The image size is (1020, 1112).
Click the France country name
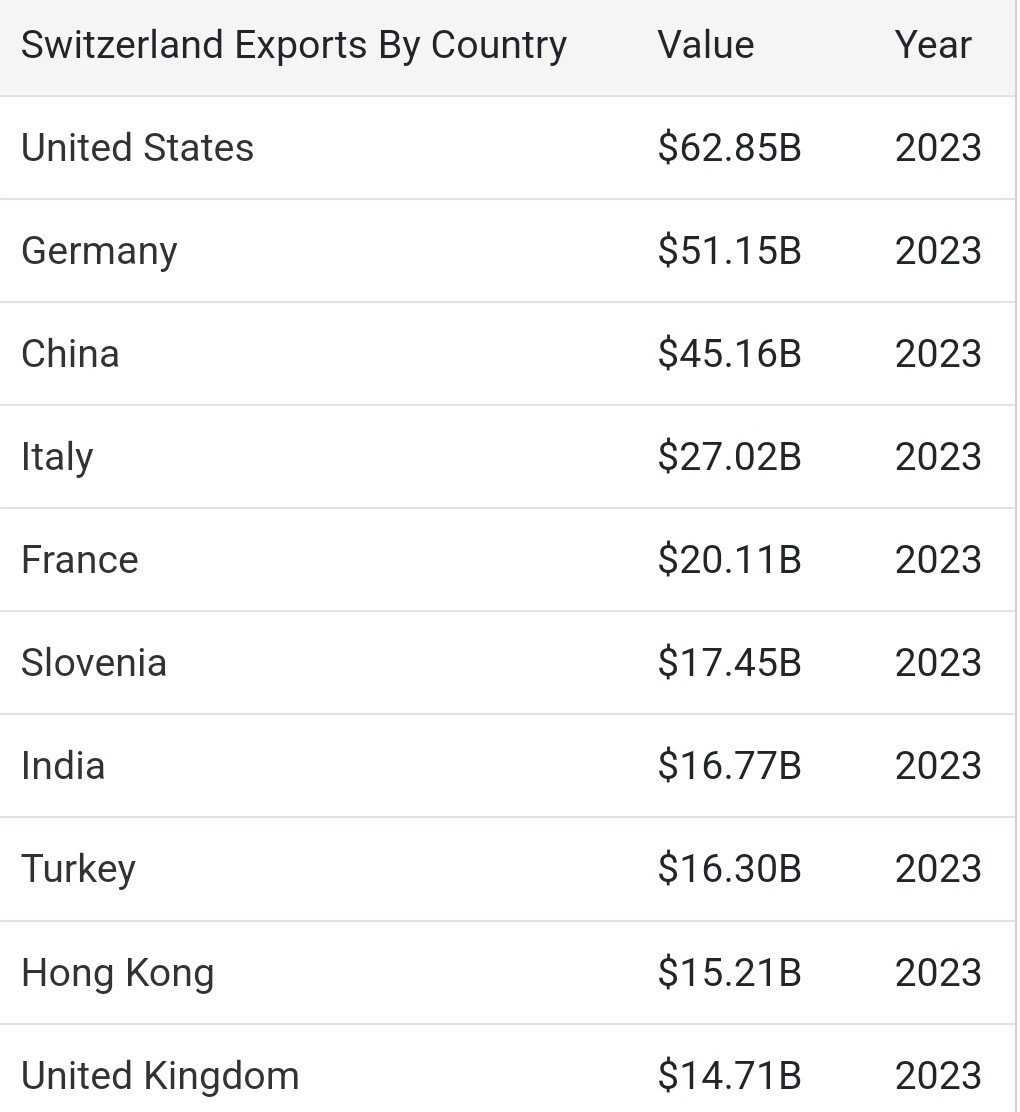[79, 560]
